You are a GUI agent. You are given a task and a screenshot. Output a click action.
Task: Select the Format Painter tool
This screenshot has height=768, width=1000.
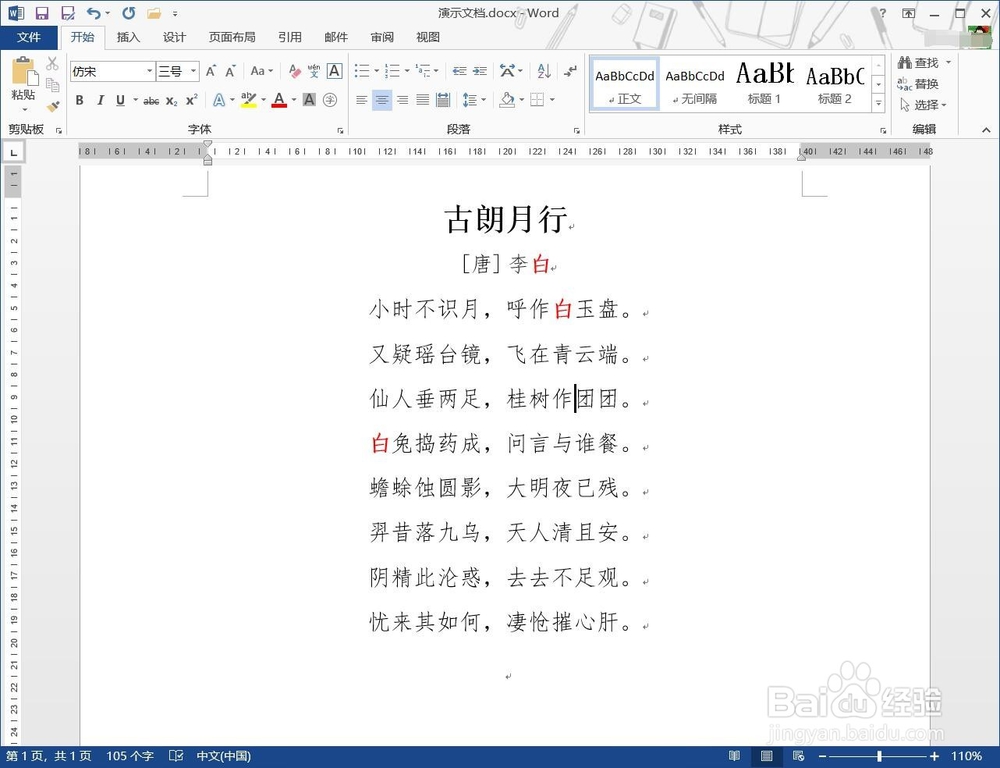[x=52, y=106]
